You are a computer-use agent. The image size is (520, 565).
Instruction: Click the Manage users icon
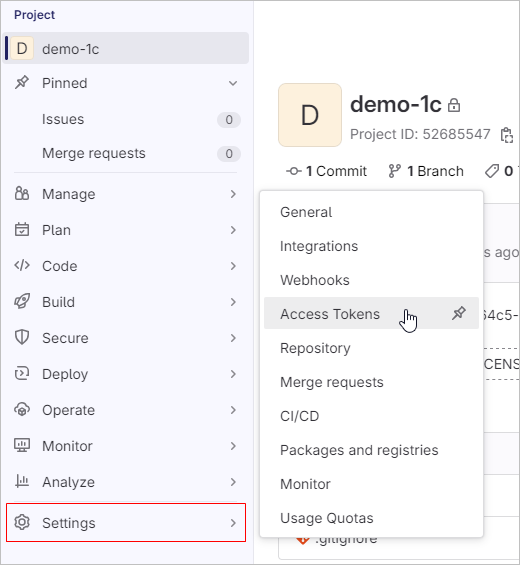(x=22, y=193)
